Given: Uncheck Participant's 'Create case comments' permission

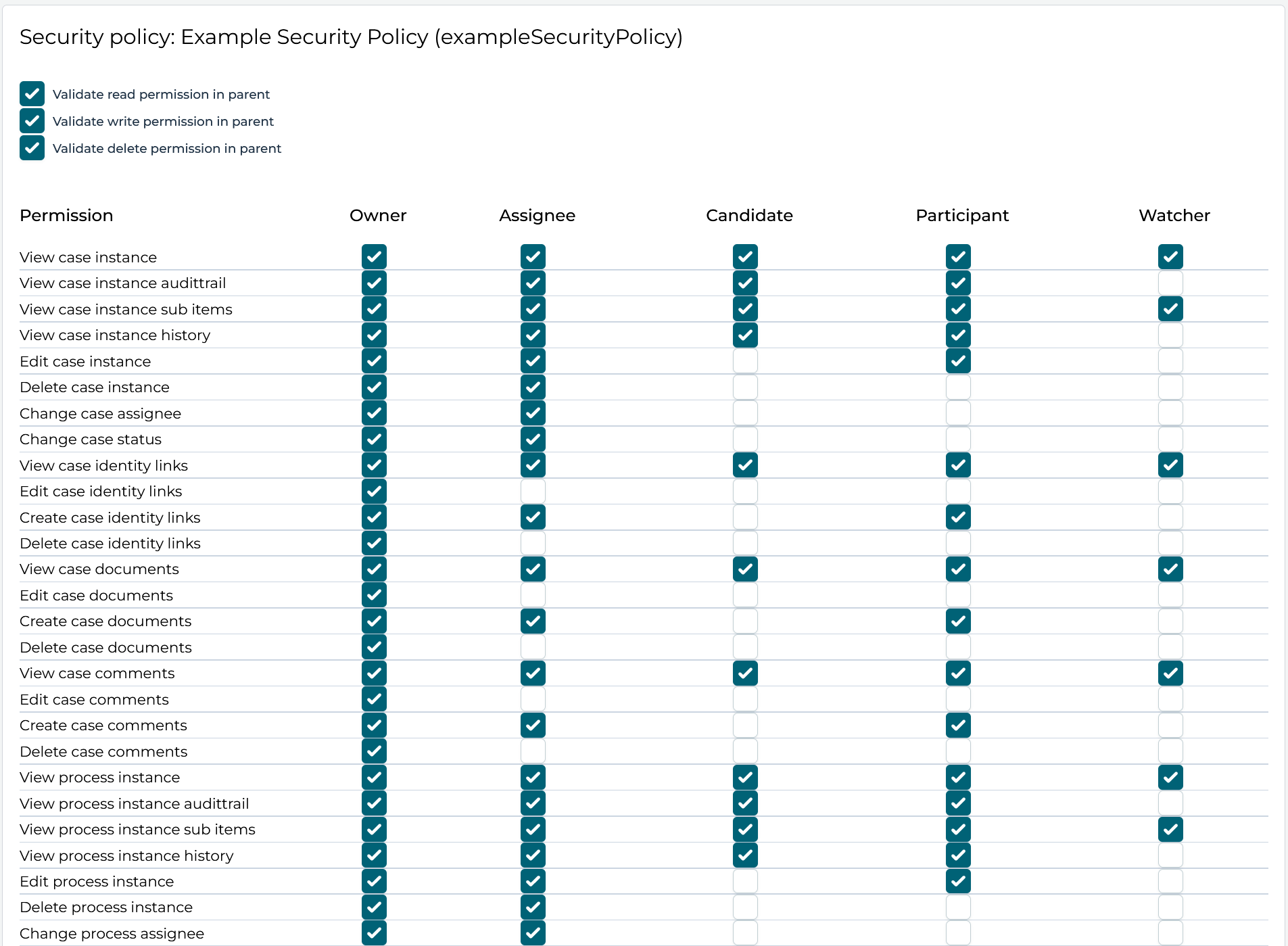Looking at the screenshot, I should [958, 725].
